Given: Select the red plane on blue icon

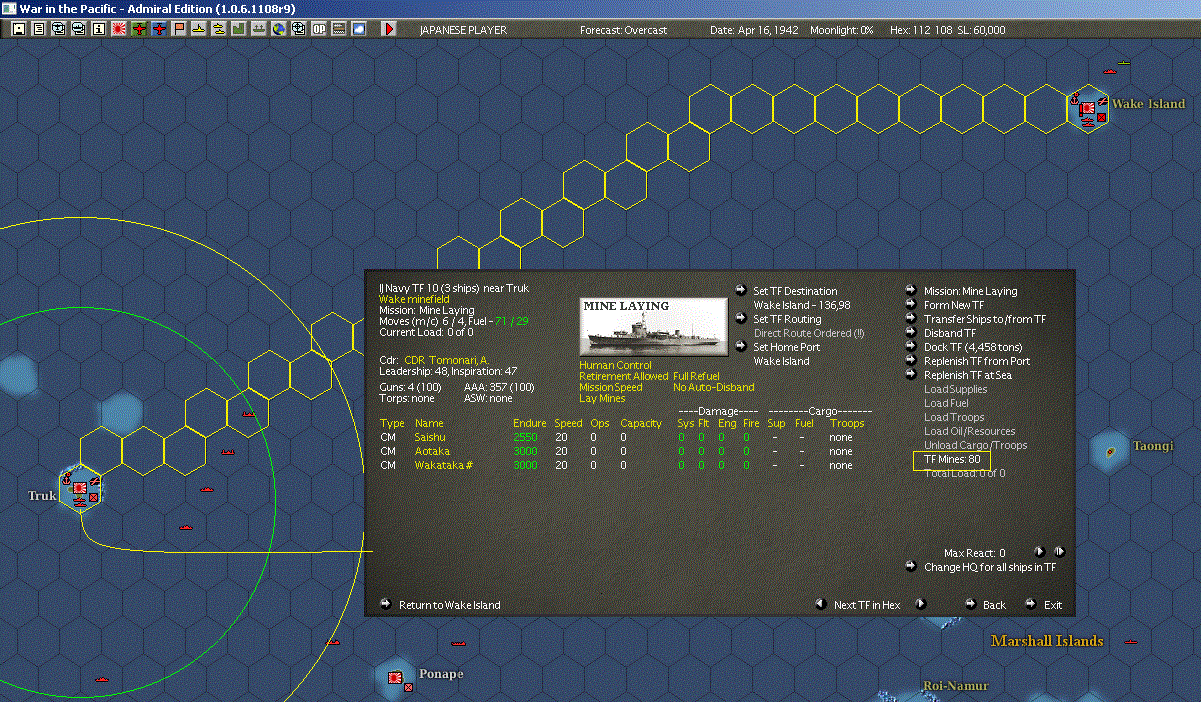Looking at the screenshot, I should [x=159, y=29].
